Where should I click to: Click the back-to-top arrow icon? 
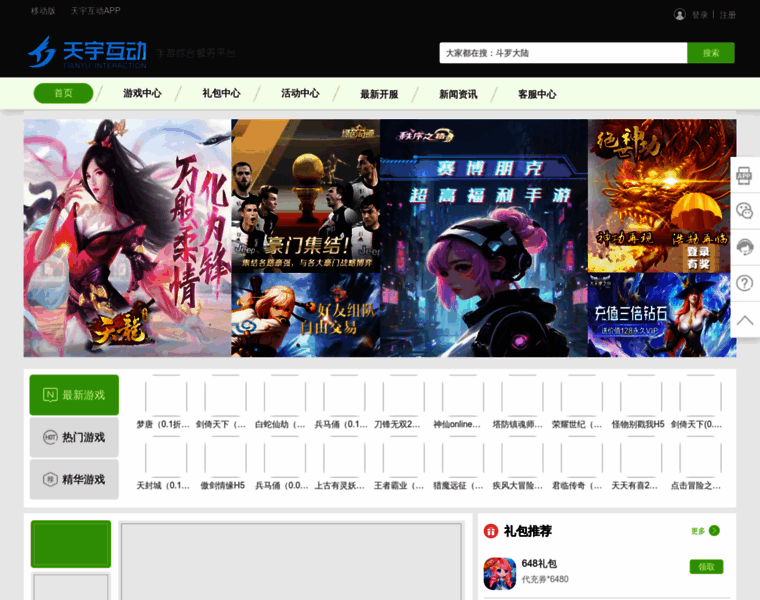tap(744, 320)
